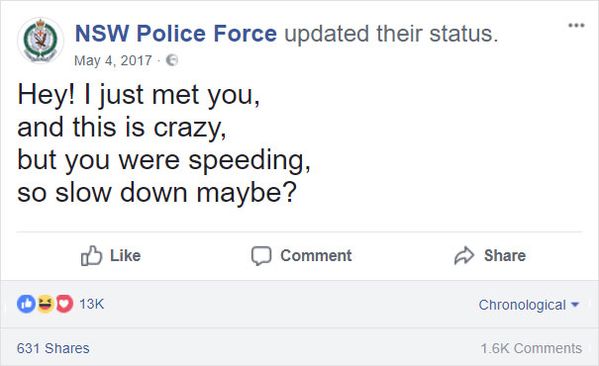Like the post via Like label
599x366 pixels.
pyautogui.click(x=125, y=256)
